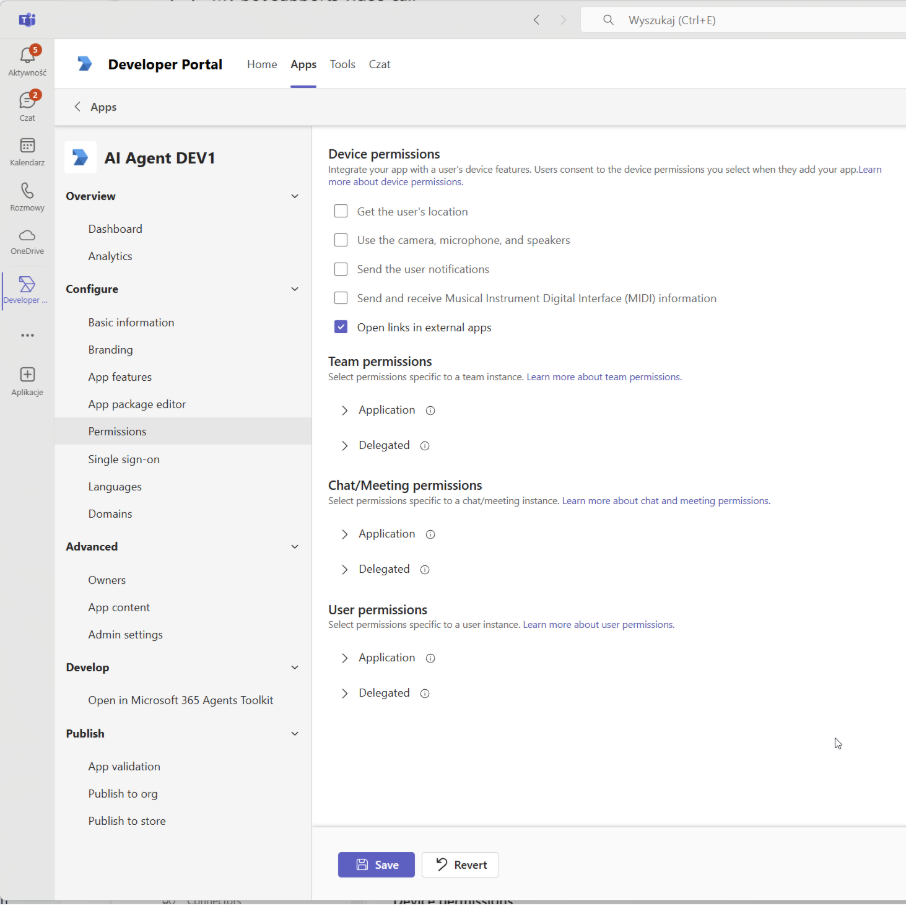Open Rozmowy calls phone icon
This screenshot has height=906, width=906.
[x=27, y=191]
